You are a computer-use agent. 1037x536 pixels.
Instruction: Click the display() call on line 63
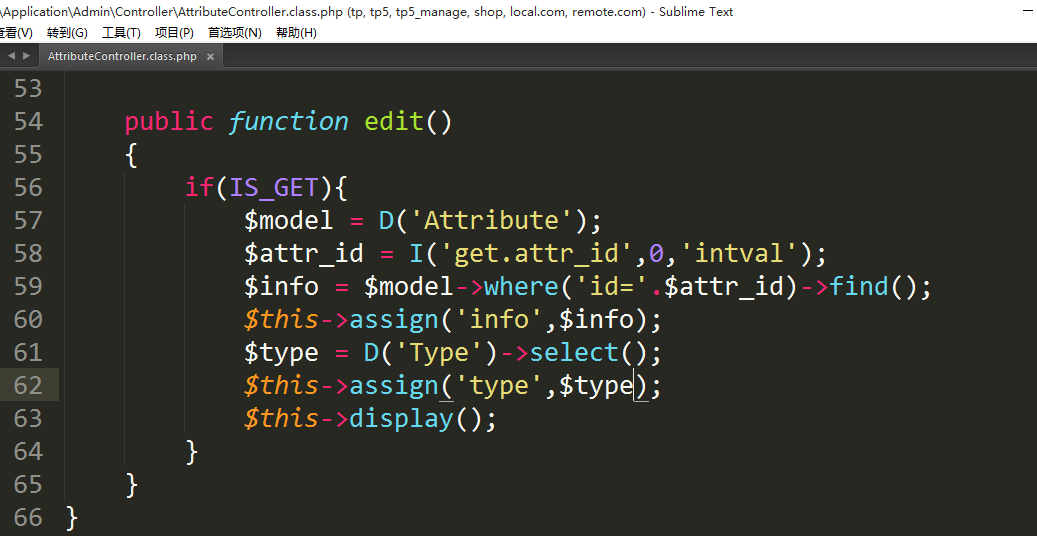pos(401,419)
